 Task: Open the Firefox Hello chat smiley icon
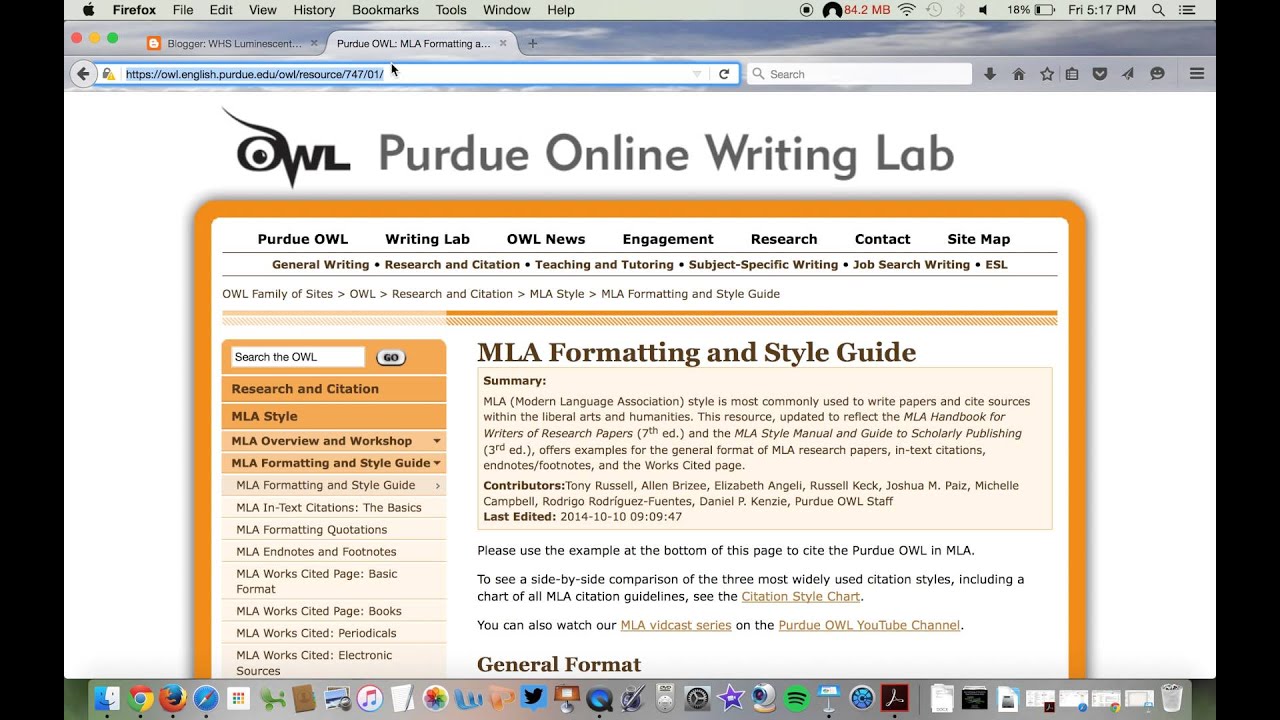1157,74
